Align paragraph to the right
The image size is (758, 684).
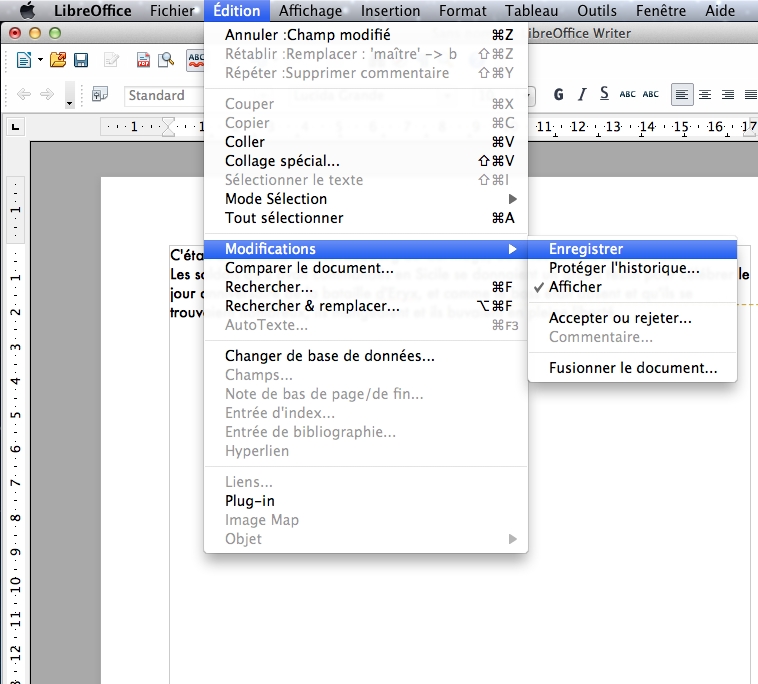point(727,95)
